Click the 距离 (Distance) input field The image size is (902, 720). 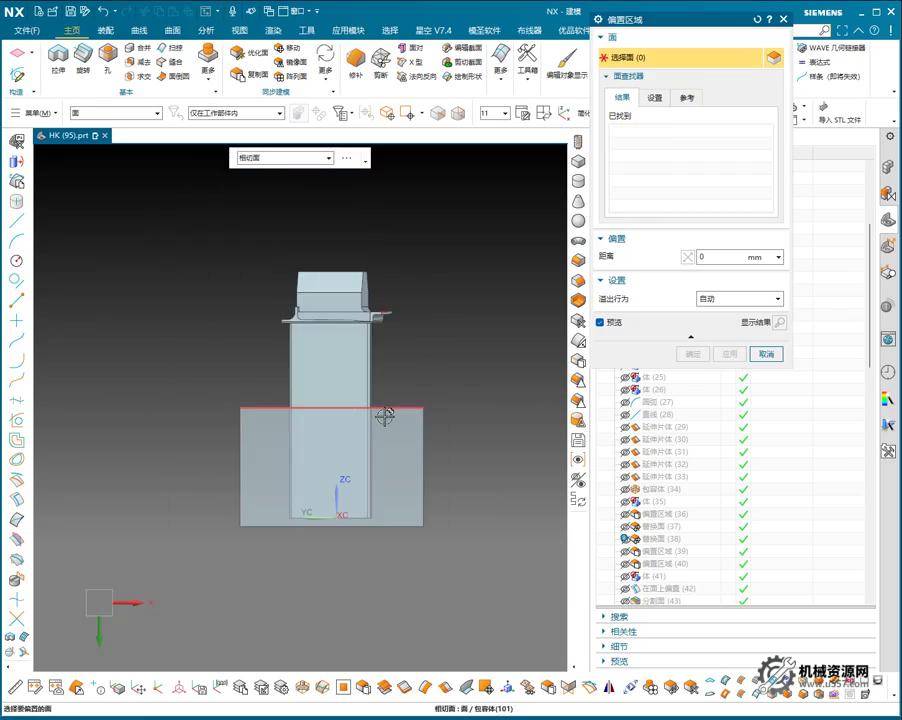coord(721,257)
